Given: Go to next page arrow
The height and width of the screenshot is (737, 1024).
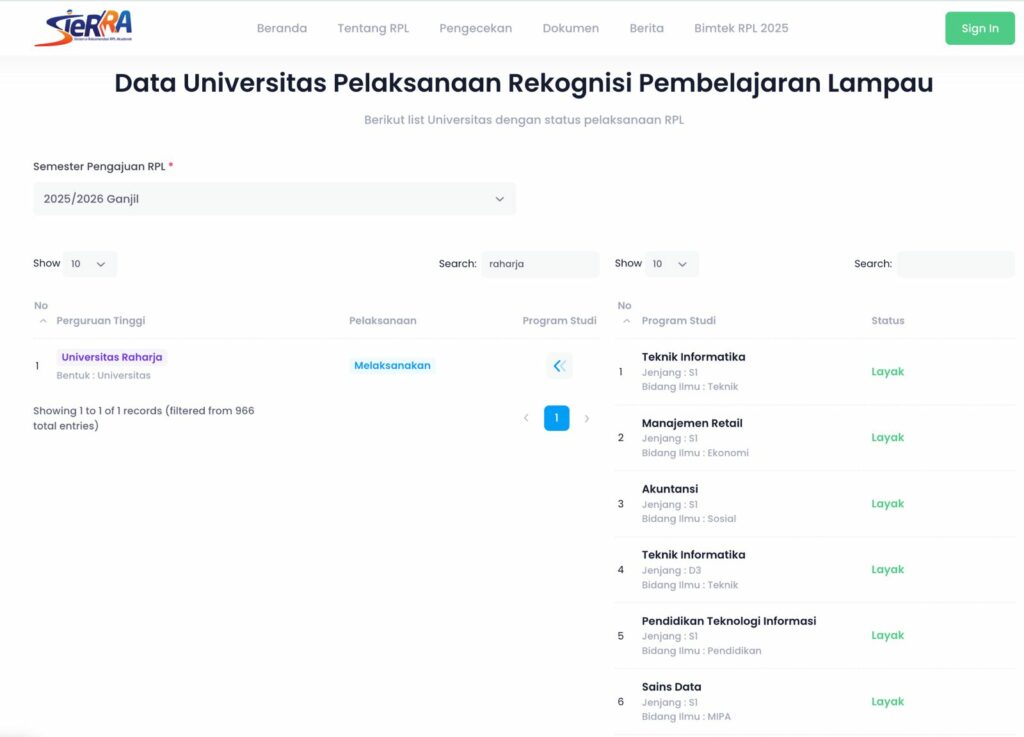Looking at the screenshot, I should pos(587,418).
